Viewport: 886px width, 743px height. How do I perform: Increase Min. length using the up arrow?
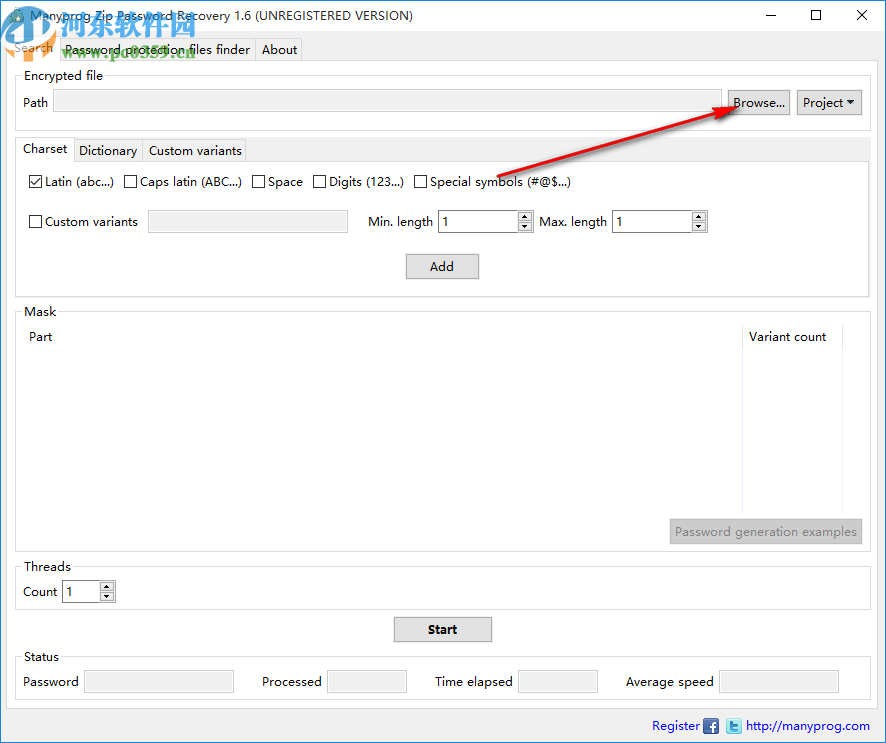(x=525, y=216)
